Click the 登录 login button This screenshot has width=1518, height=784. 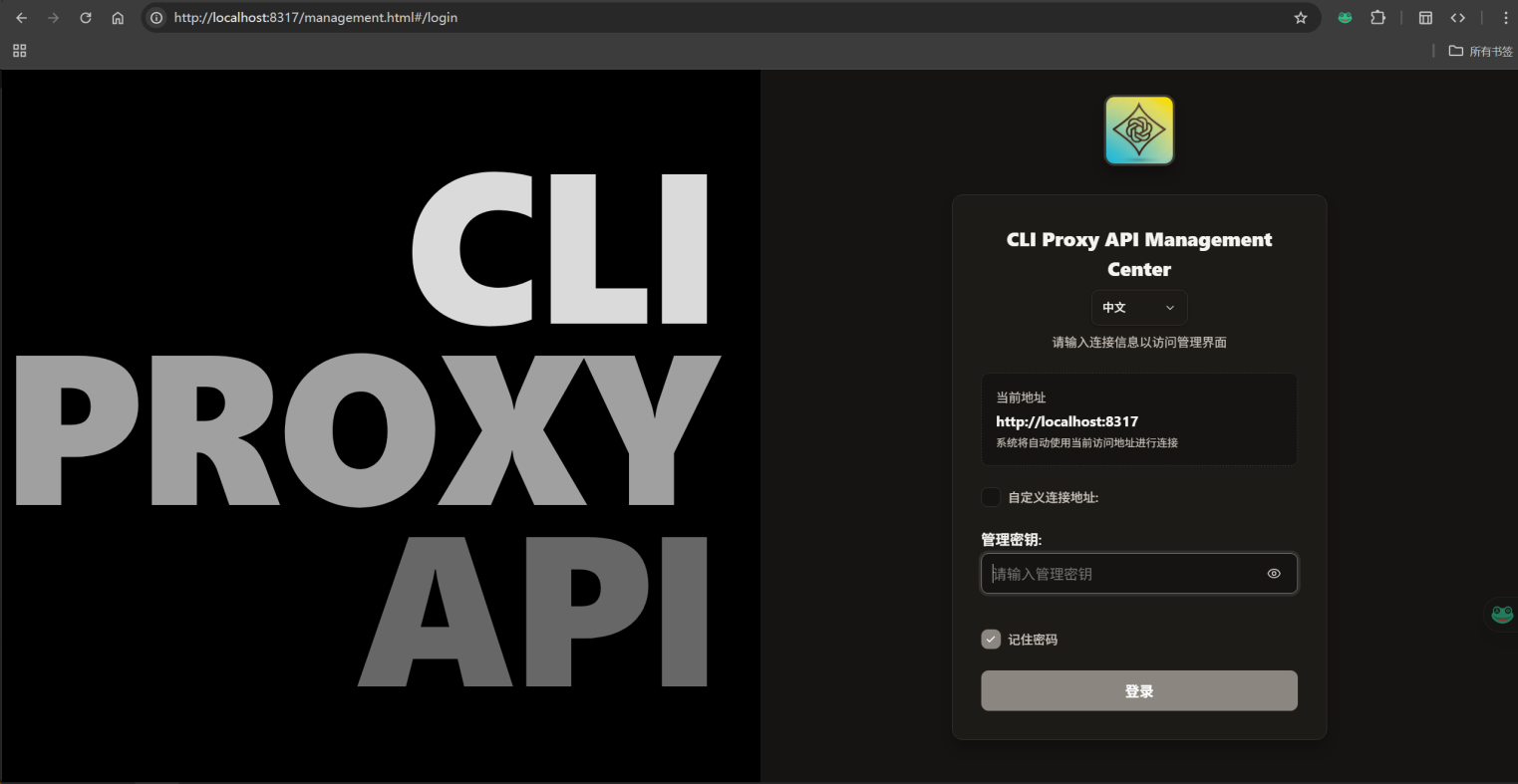click(x=1138, y=690)
